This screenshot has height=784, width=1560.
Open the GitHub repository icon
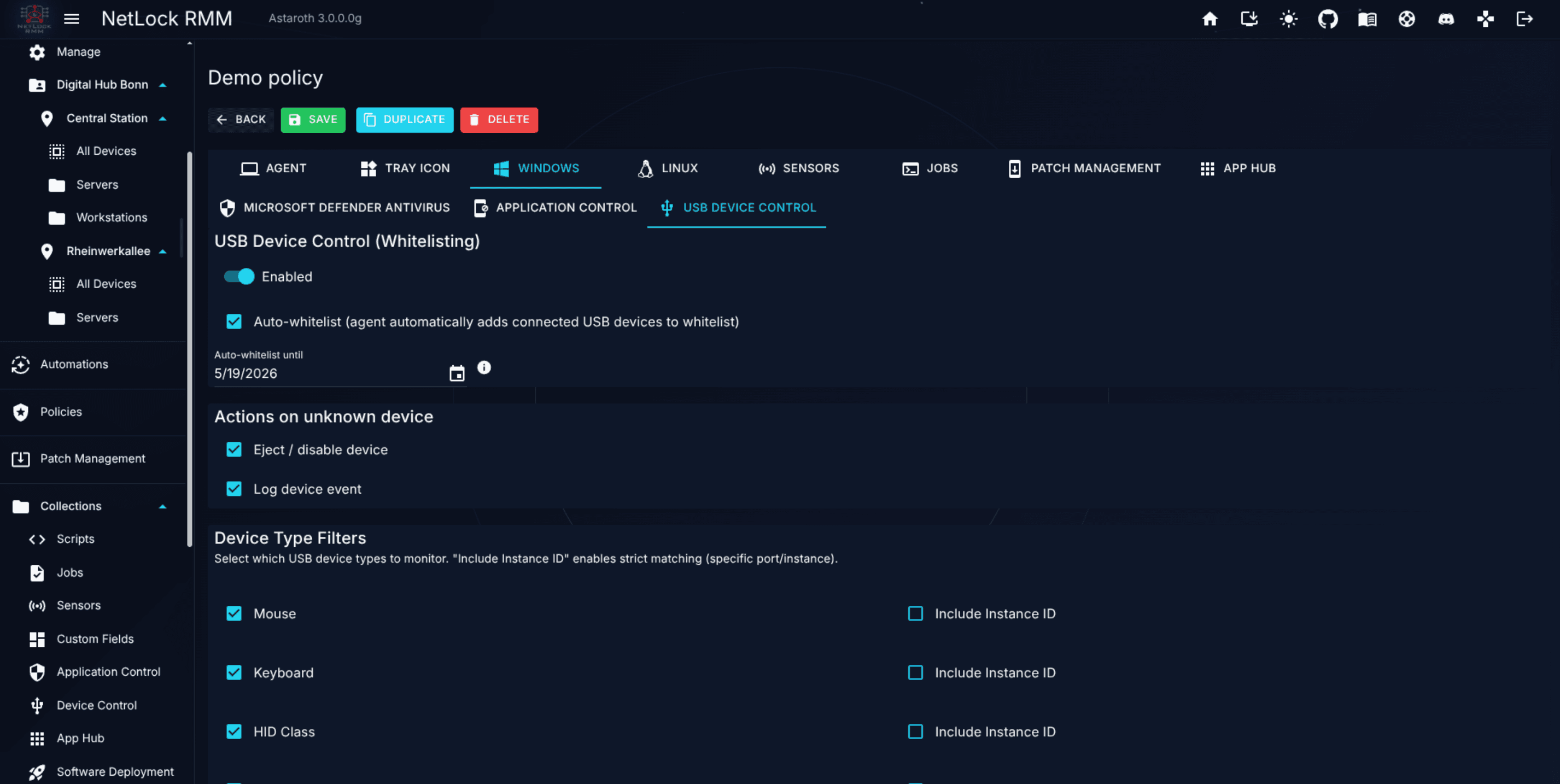click(1328, 19)
